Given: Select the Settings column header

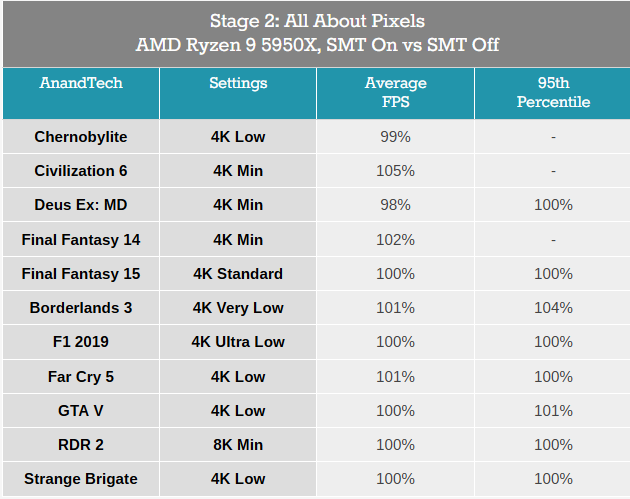Looking at the screenshot, I should pyautogui.click(x=238, y=93).
